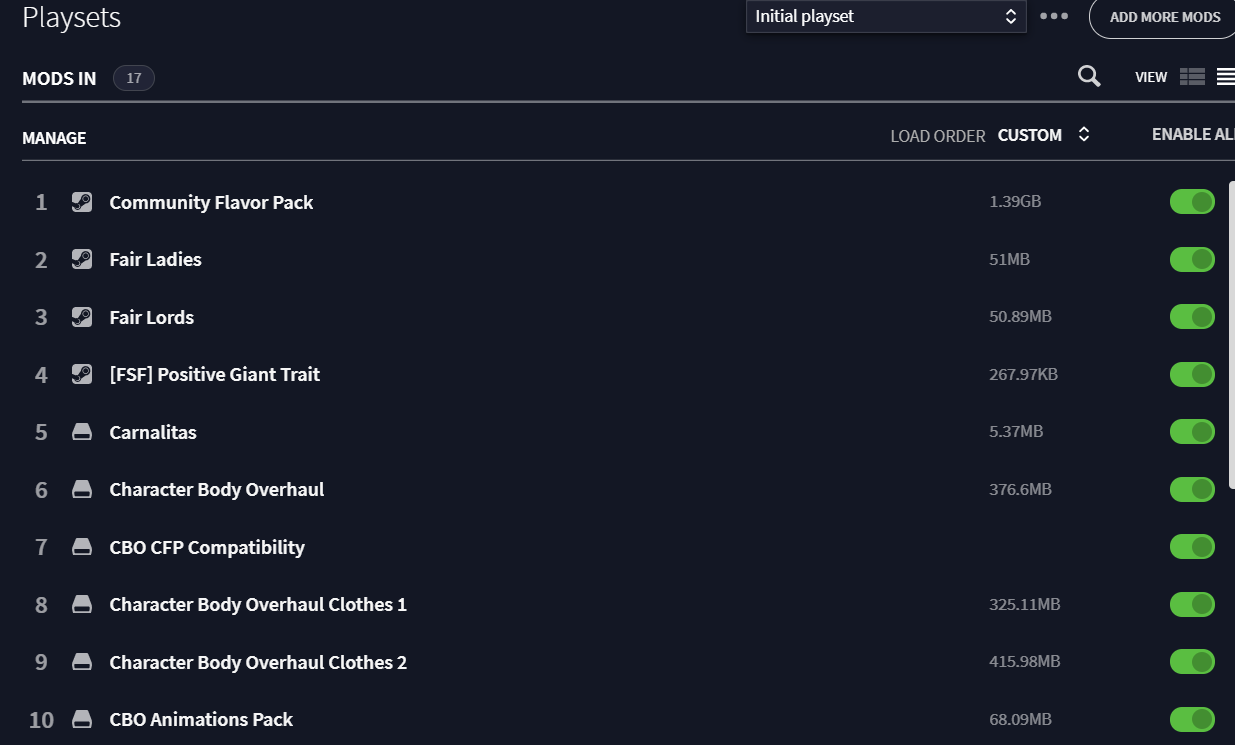This screenshot has height=745, width=1235.
Task: Disable the Community Flavor Pack mod toggle
Action: 1192,202
